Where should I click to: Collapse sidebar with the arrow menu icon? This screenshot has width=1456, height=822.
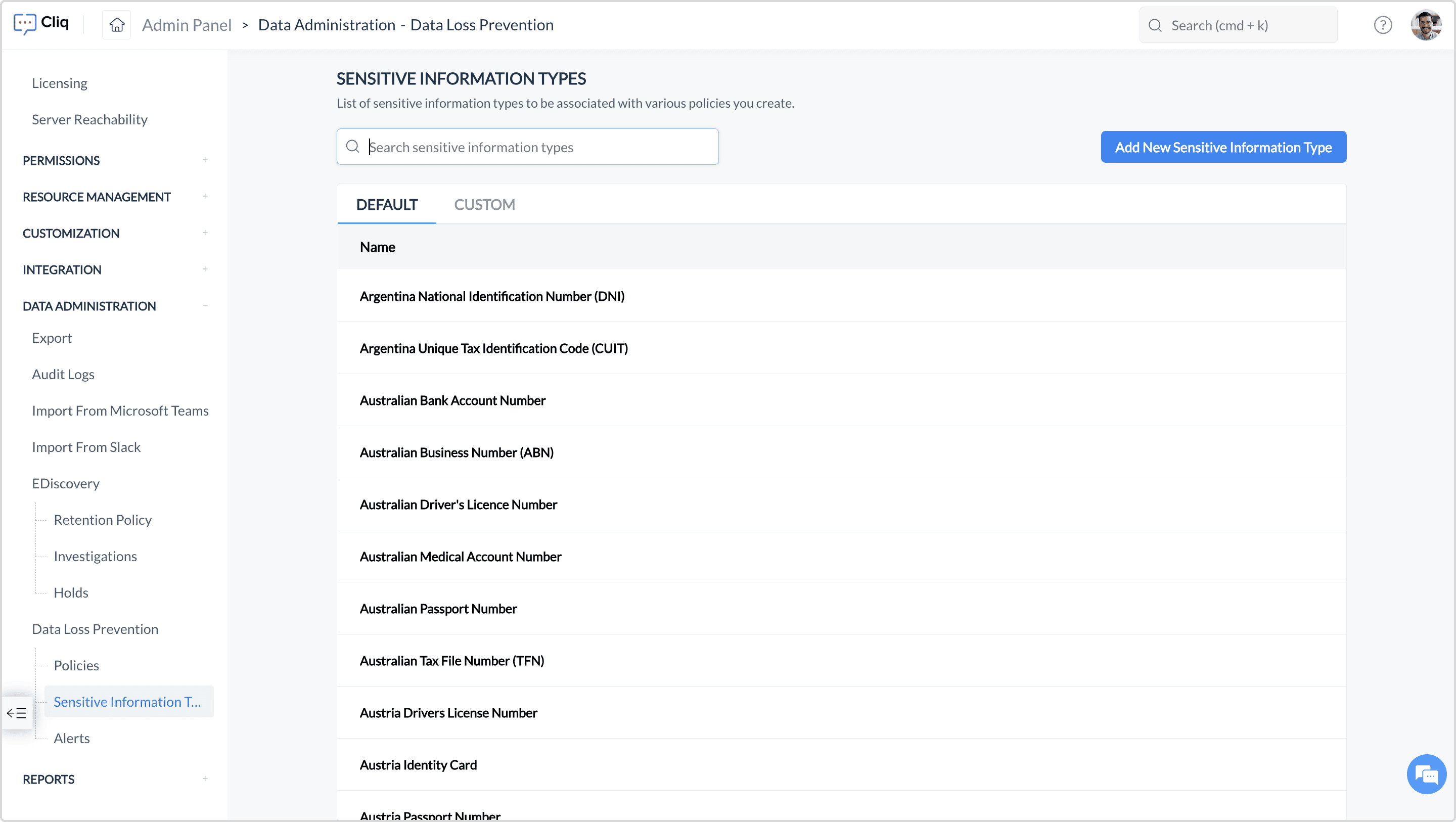pyautogui.click(x=16, y=713)
